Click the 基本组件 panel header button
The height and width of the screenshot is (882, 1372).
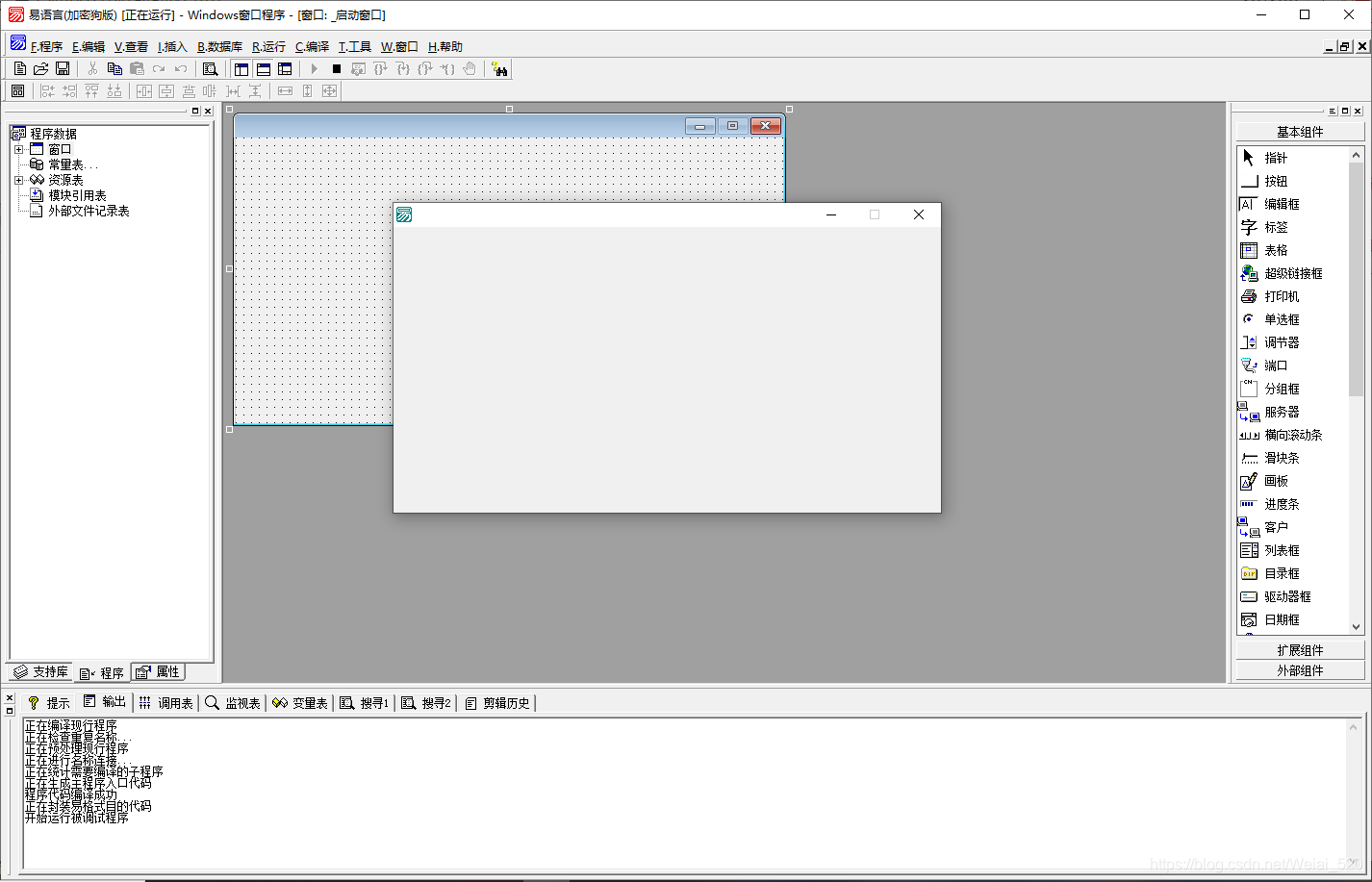(x=1300, y=132)
